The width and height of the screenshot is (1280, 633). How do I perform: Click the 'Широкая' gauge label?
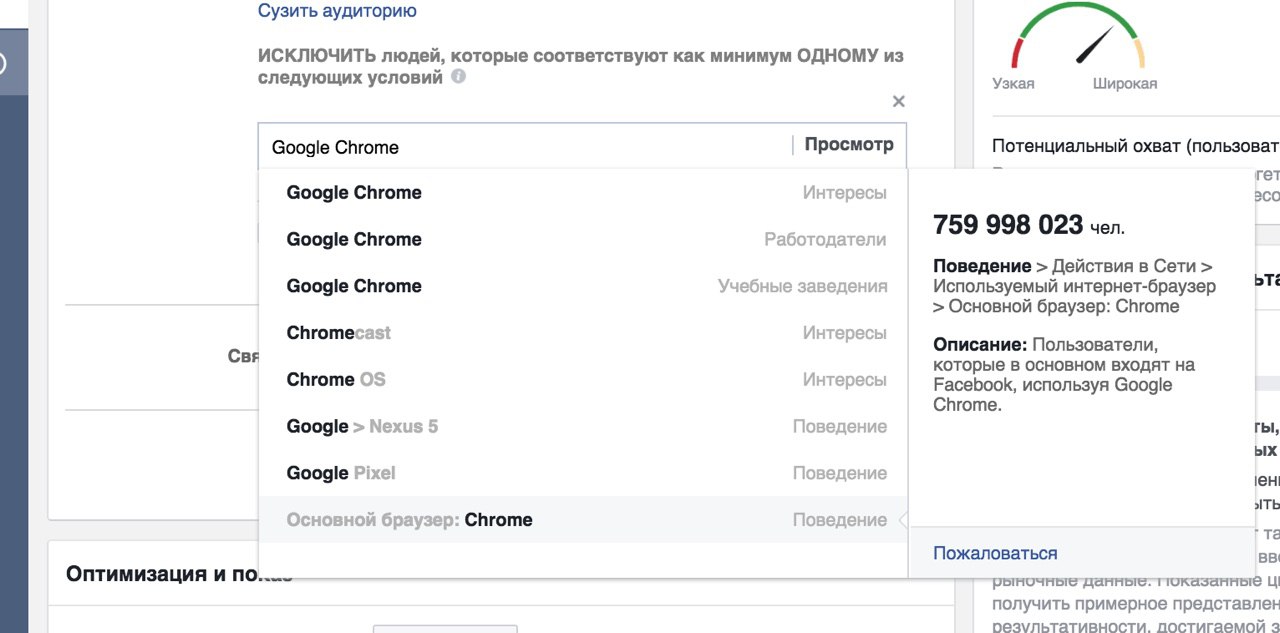[1125, 84]
